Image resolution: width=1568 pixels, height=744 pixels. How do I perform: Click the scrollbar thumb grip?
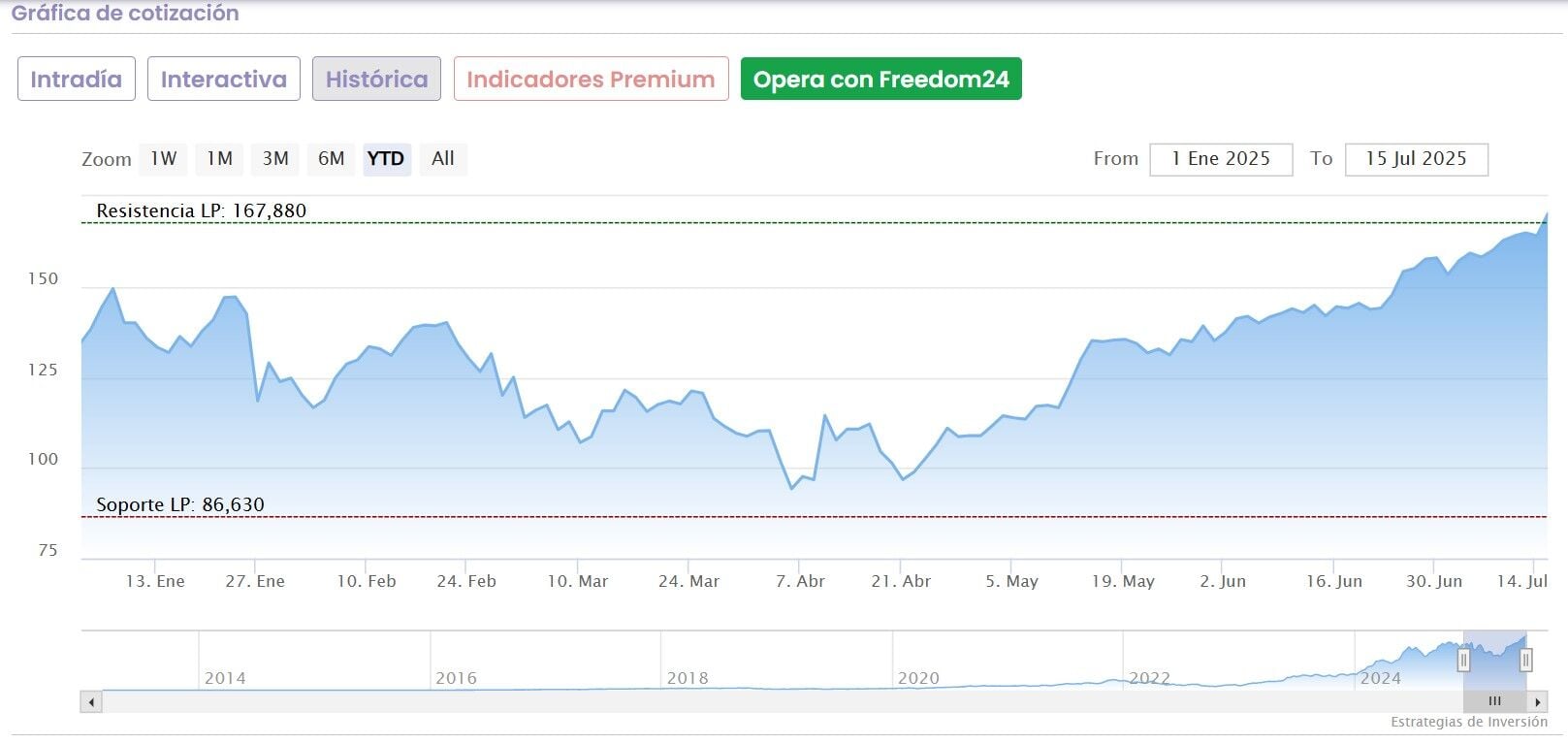pos(1494,701)
